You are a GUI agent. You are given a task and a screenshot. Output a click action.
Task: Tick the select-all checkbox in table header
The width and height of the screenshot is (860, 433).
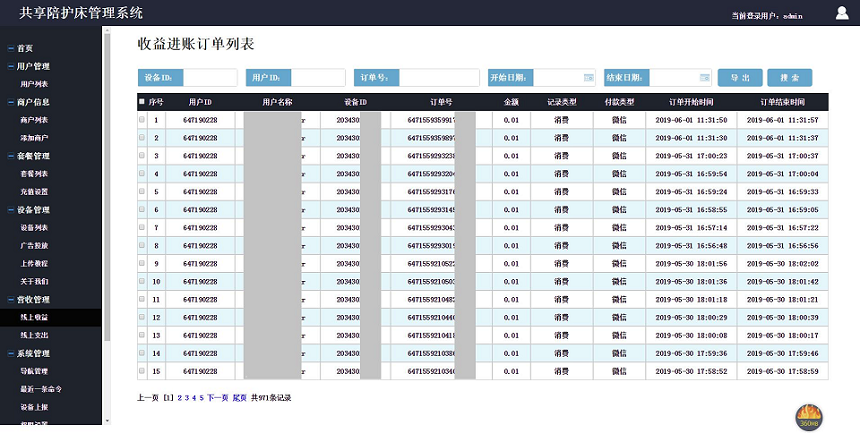[141, 102]
